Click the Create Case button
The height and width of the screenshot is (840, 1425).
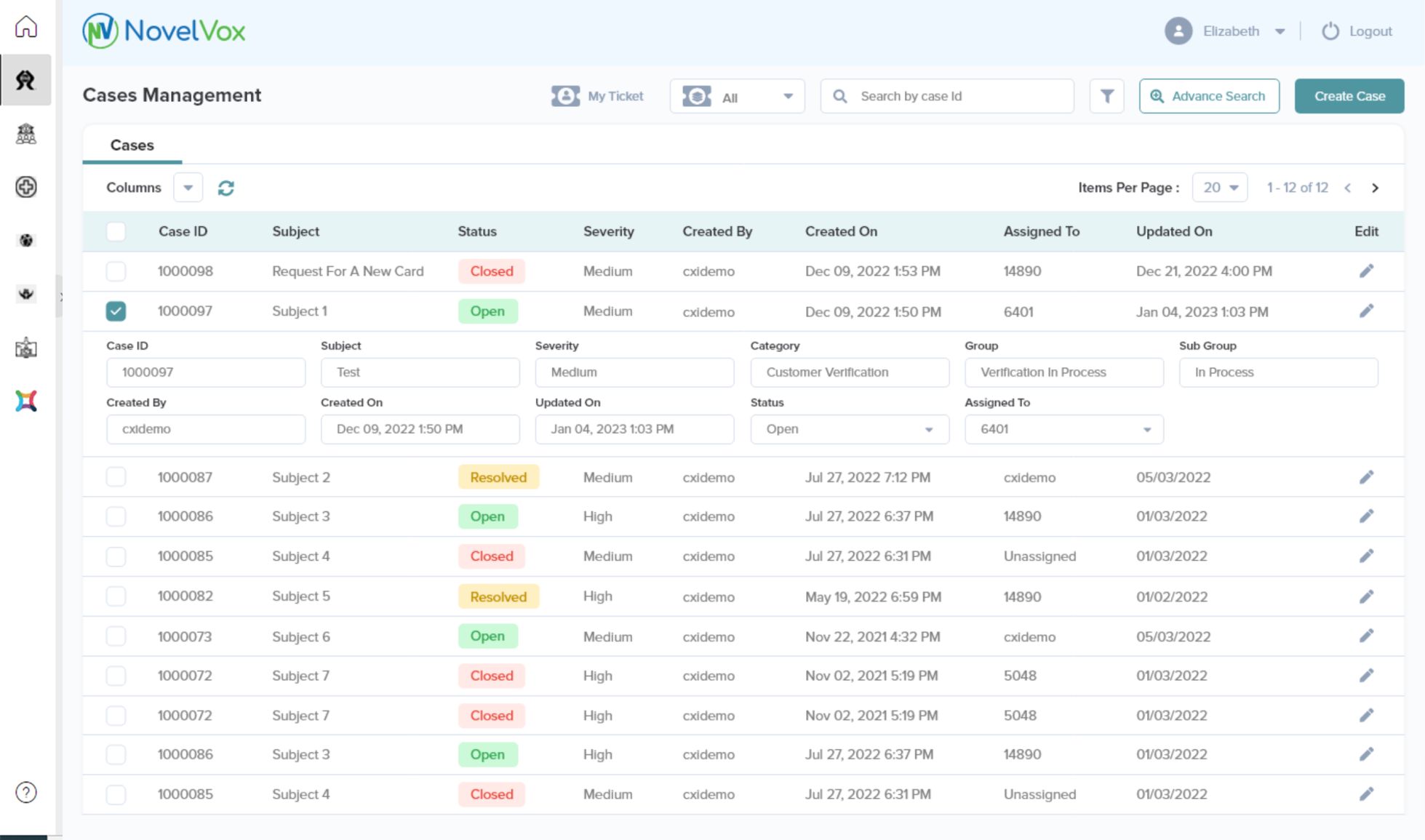(x=1349, y=96)
